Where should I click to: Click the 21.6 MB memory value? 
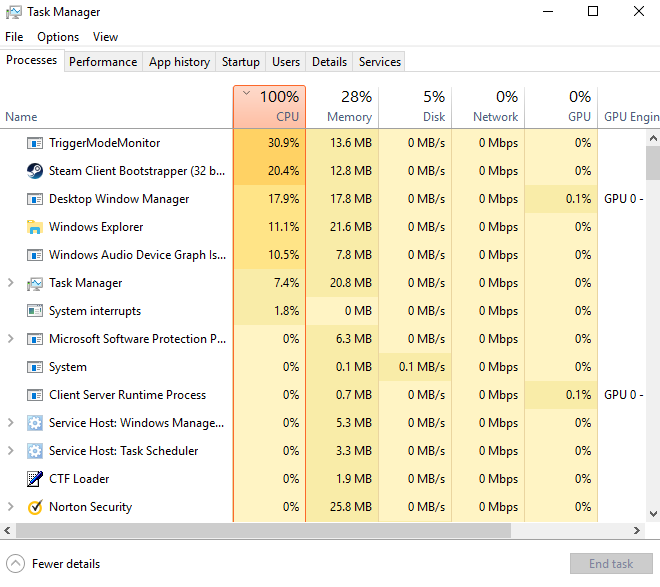351,227
